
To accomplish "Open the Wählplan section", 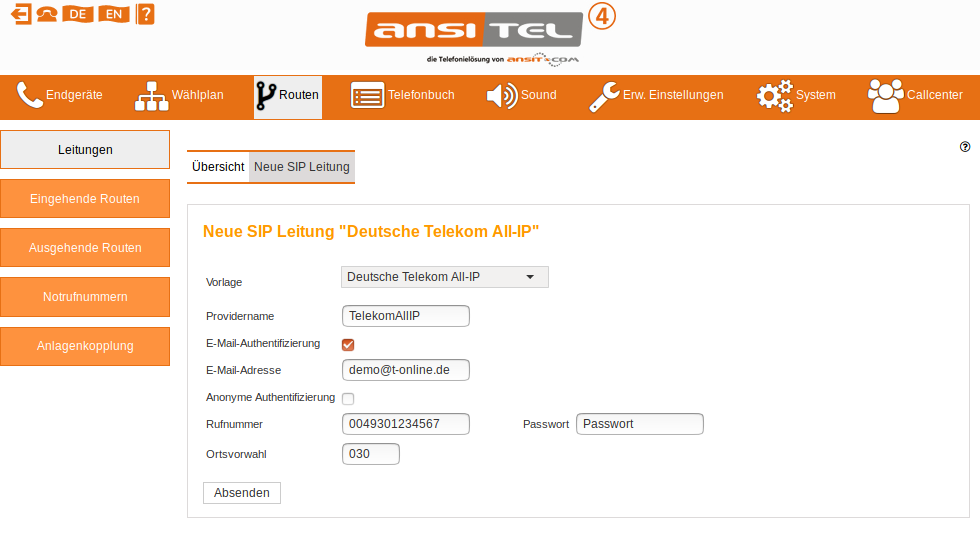I will pyautogui.click(x=179, y=96).
